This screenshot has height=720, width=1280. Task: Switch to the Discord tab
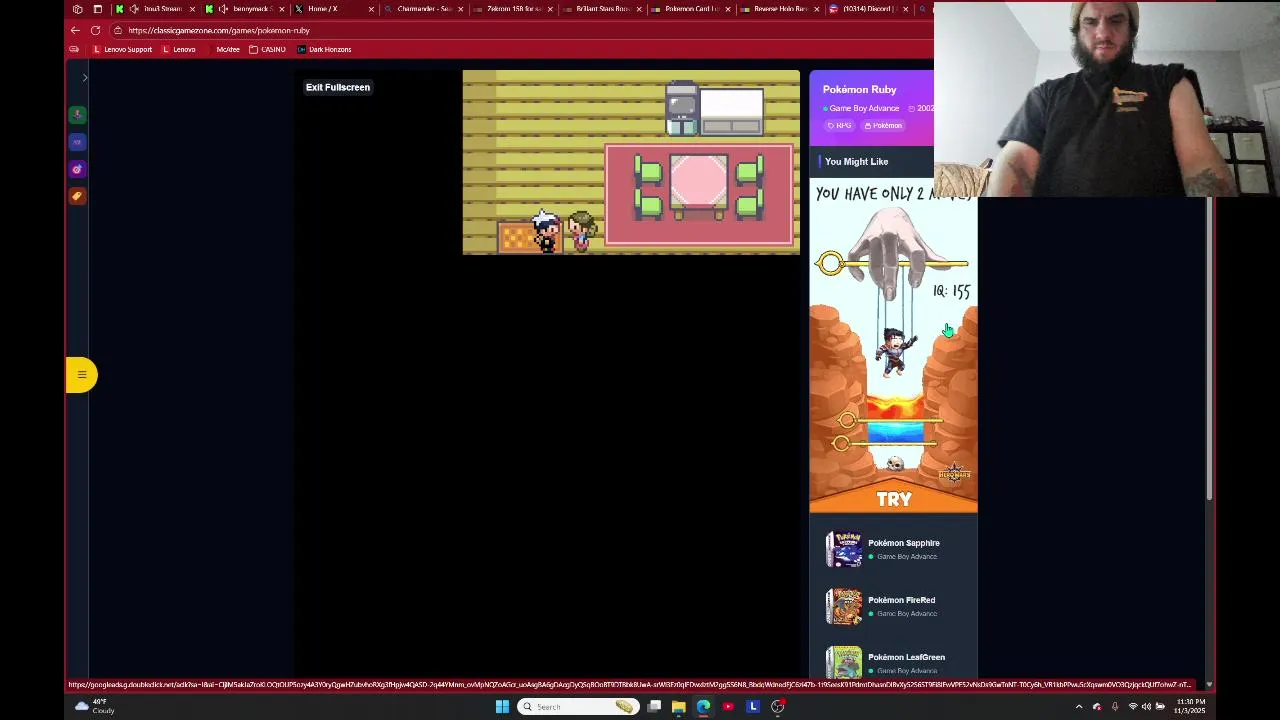[x=870, y=9]
